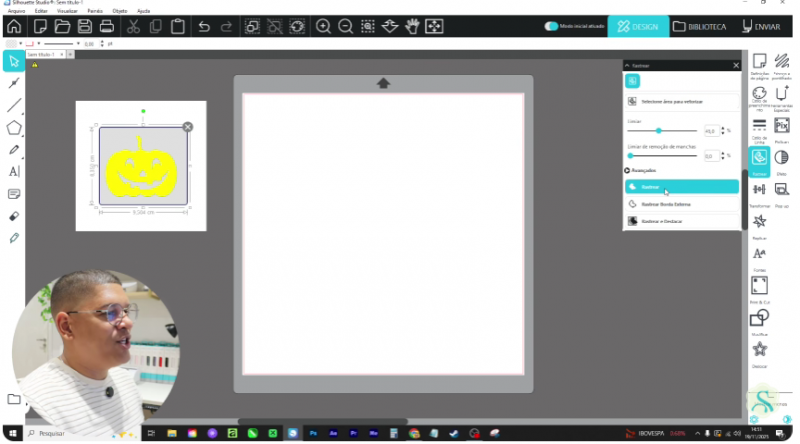
Task: Toggle the Modo inicial ativado switch
Action: [x=551, y=26]
